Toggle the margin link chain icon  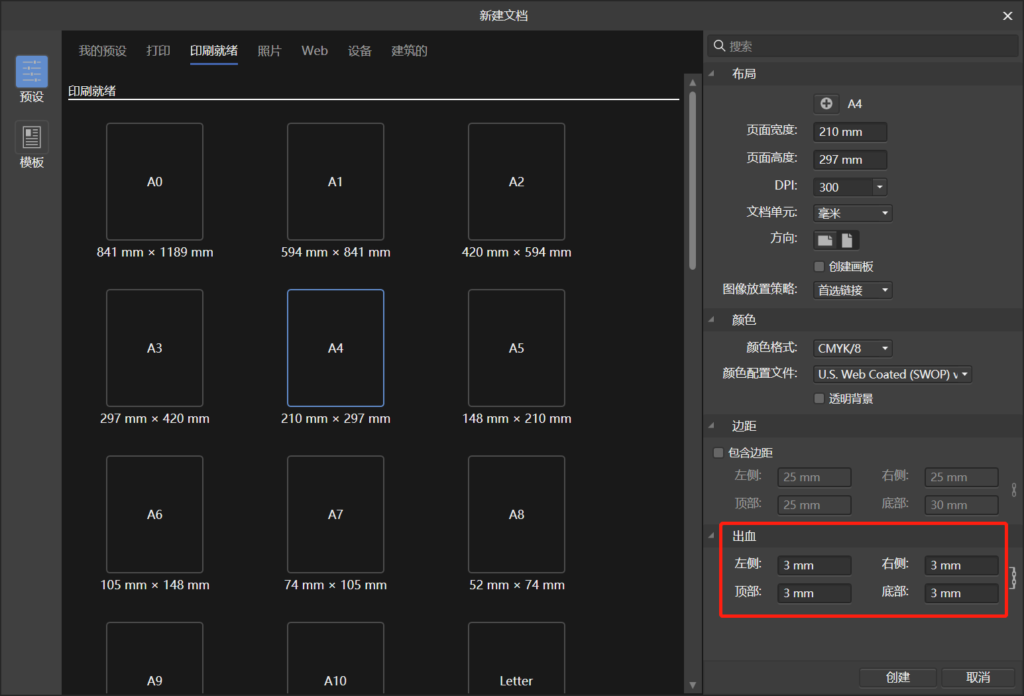[1014, 490]
